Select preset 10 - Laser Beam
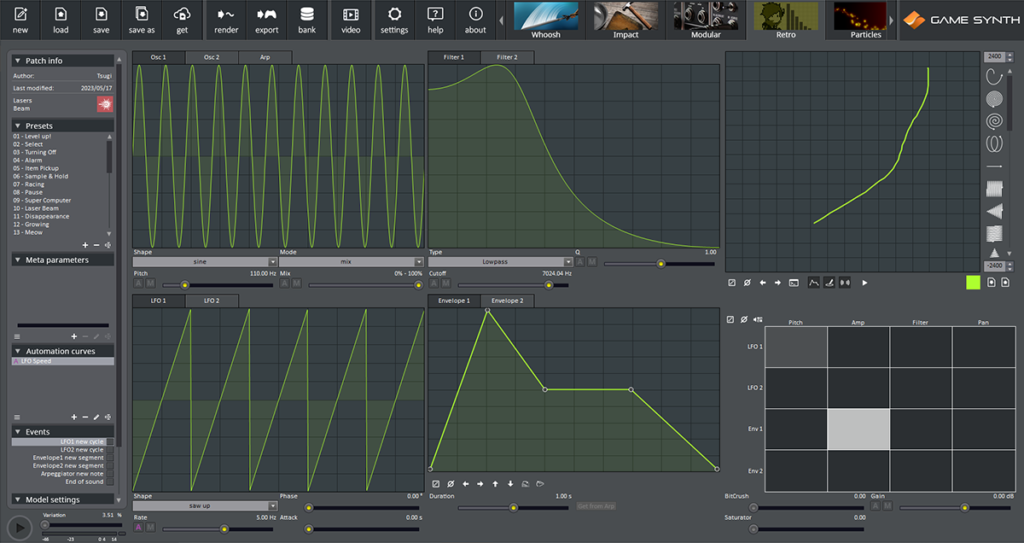1024x543 pixels. click(36, 208)
